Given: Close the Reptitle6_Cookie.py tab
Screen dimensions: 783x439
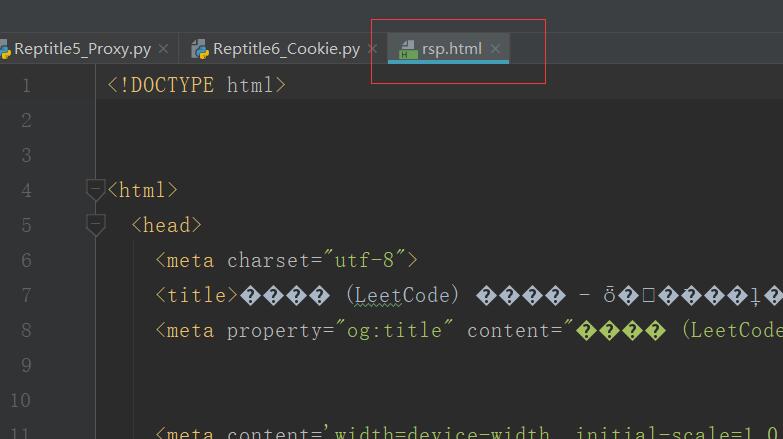Looking at the screenshot, I should pyautogui.click(x=373, y=48).
